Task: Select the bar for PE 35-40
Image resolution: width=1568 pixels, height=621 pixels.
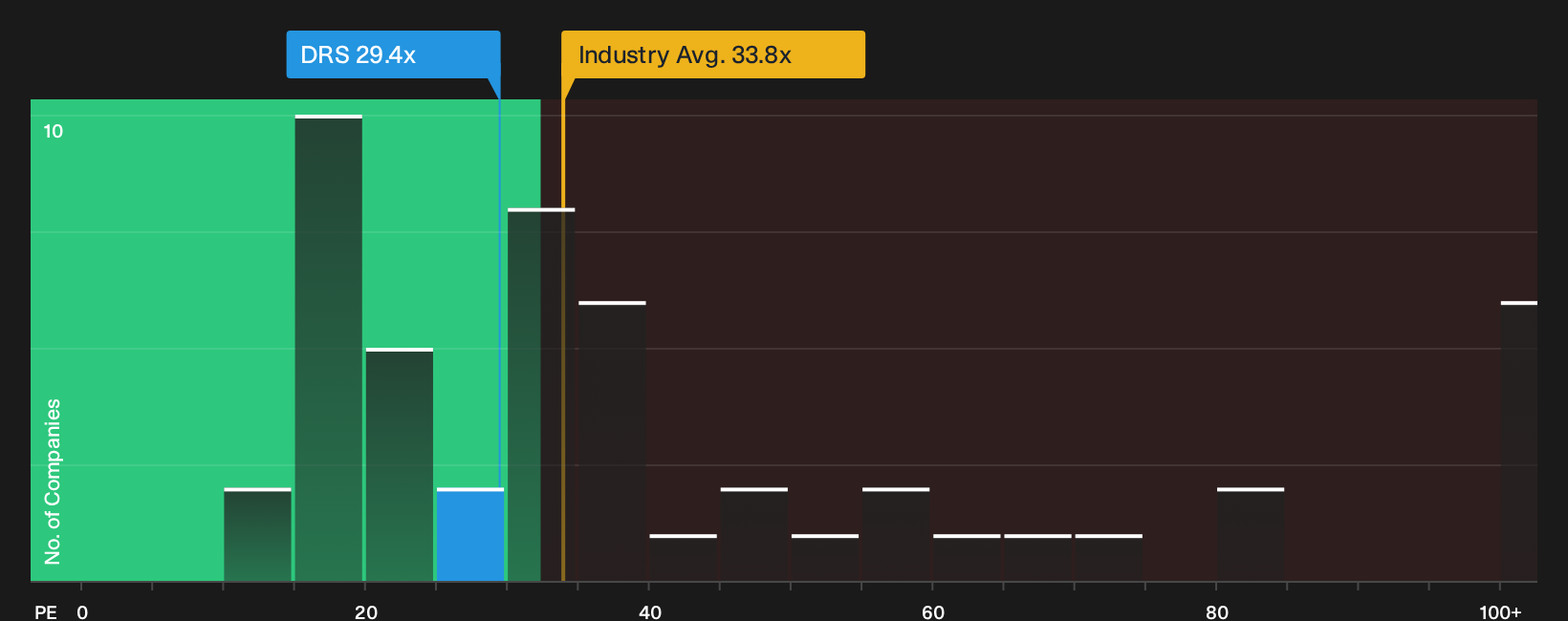Action: click(x=612, y=441)
